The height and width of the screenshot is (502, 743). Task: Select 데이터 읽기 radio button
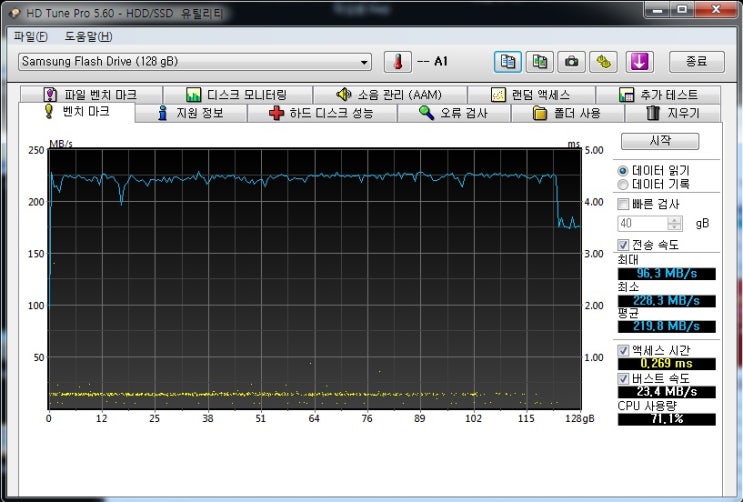click(623, 171)
